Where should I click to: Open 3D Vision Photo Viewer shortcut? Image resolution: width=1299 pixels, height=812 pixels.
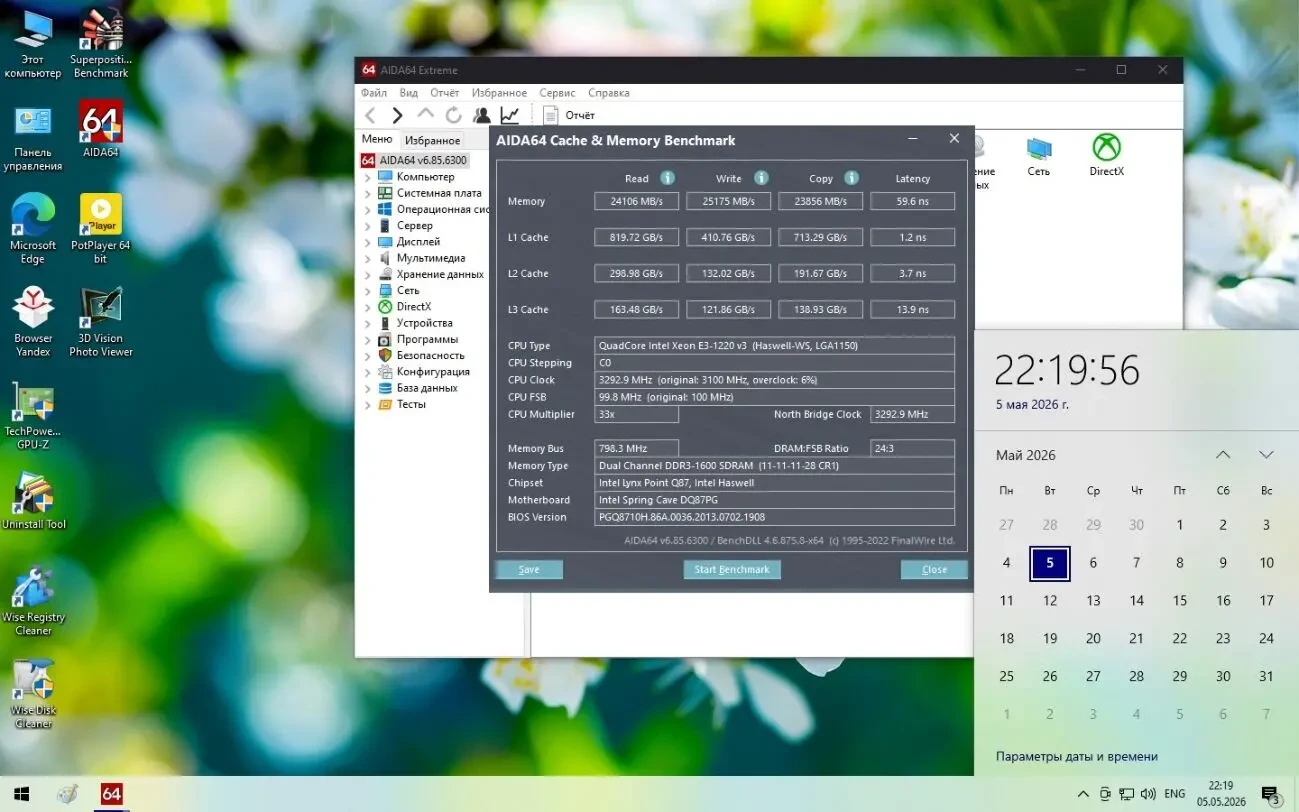tap(100, 322)
